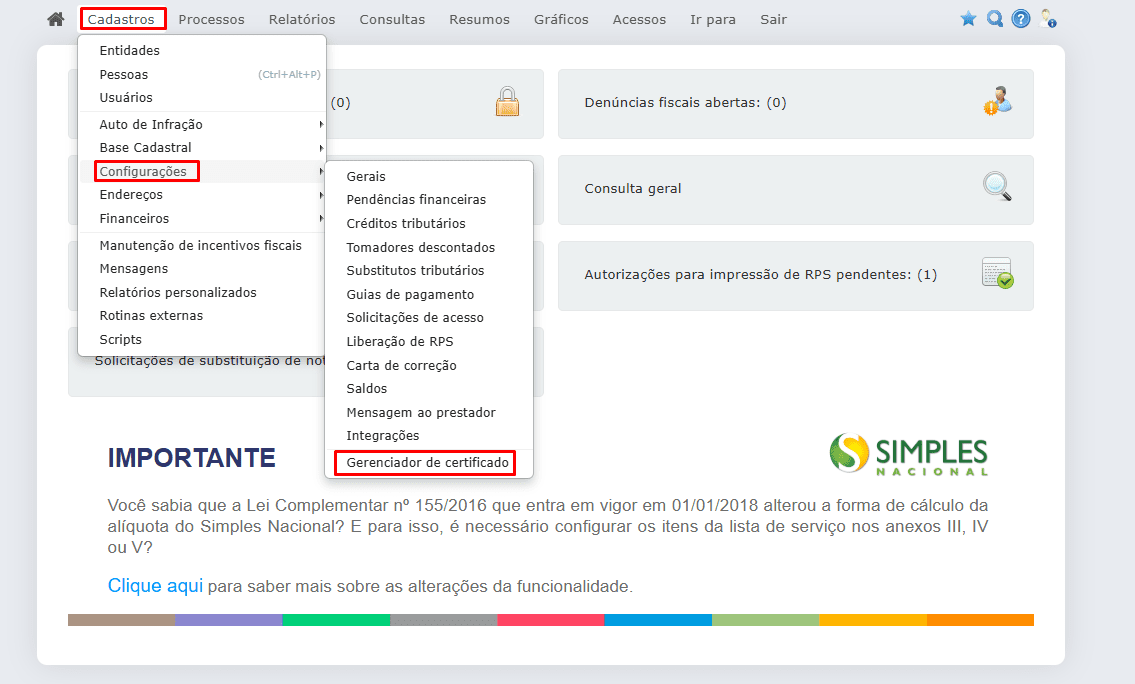Click the magnifier icon on Consulta geral panel

tap(997, 187)
